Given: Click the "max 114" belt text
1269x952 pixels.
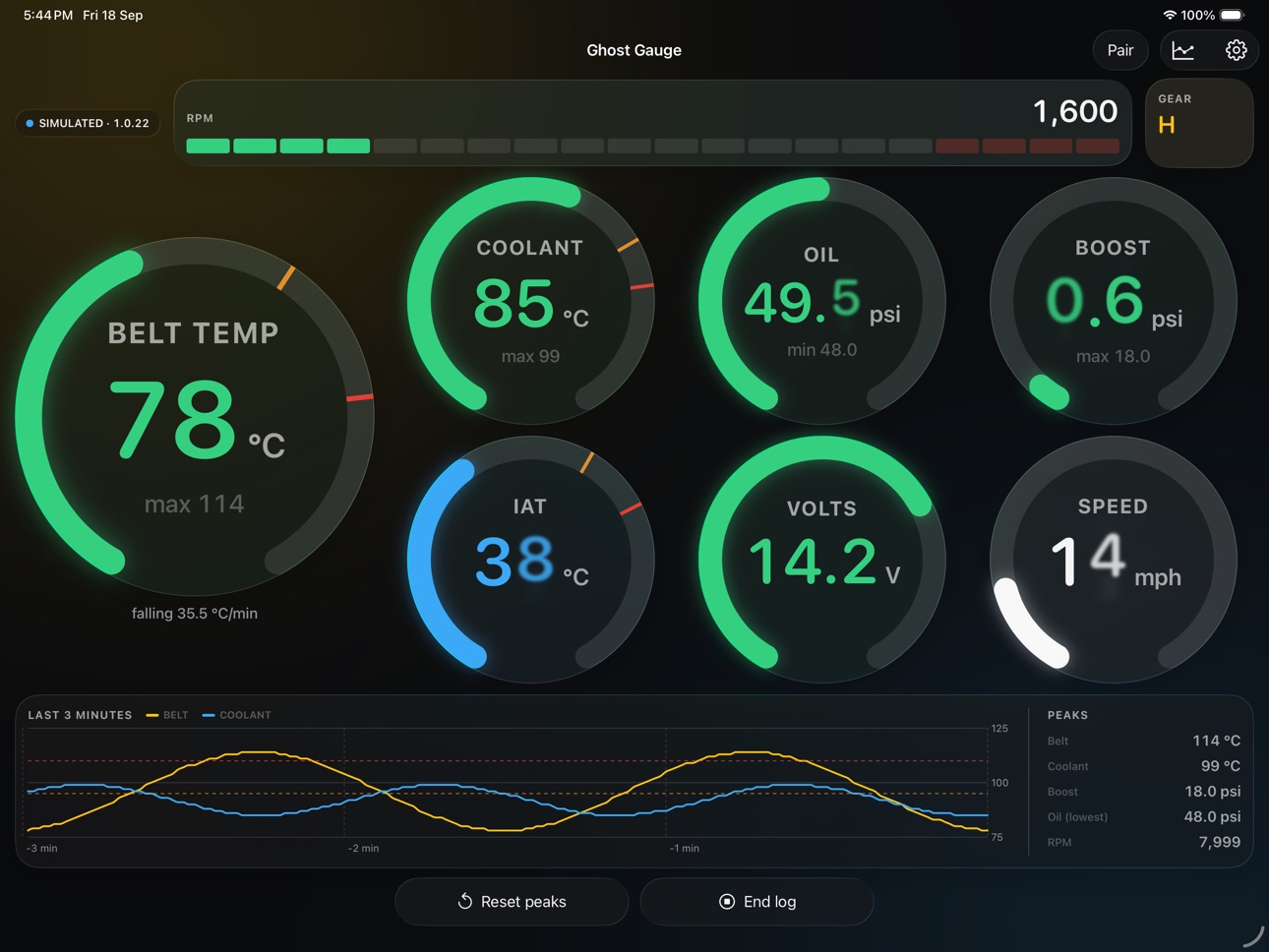Looking at the screenshot, I should [195, 505].
